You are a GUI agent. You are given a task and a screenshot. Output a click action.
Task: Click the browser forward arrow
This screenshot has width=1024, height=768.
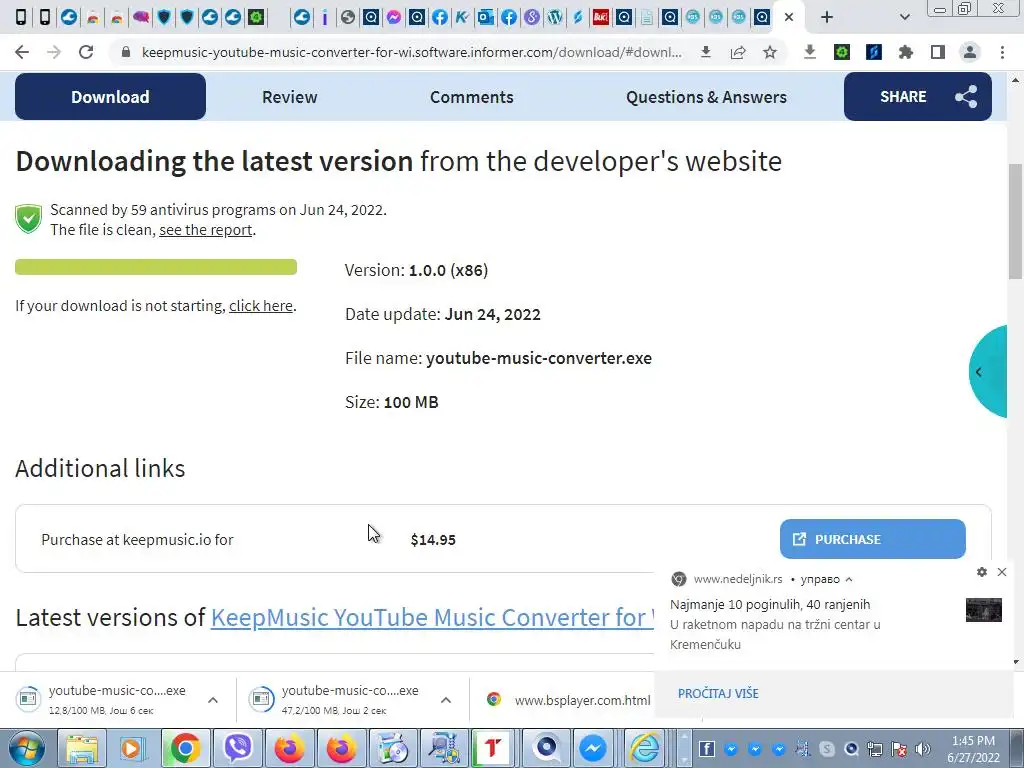click(x=54, y=52)
